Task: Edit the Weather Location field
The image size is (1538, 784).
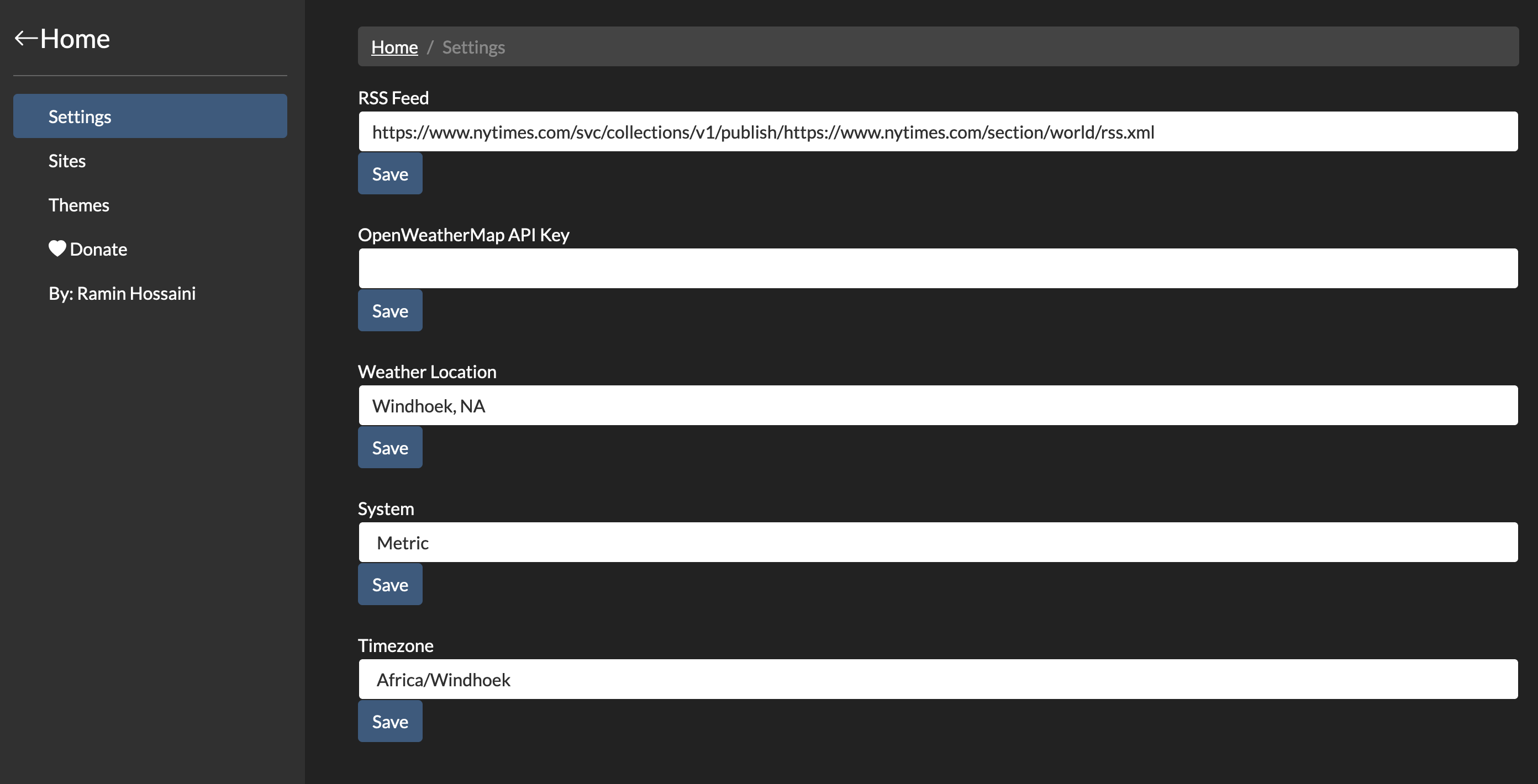Action: tap(938, 406)
